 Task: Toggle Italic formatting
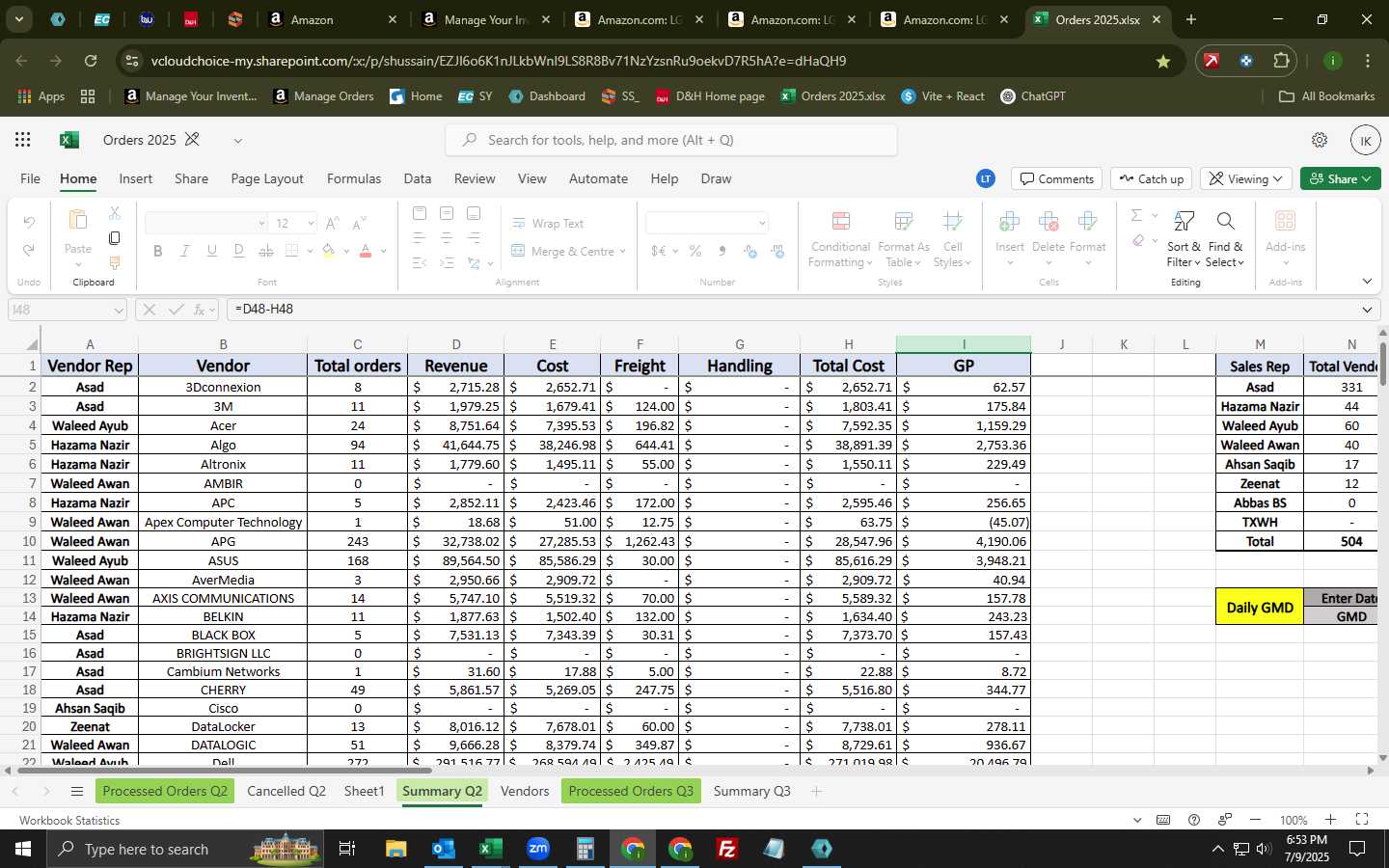pyautogui.click(x=184, y=251)
